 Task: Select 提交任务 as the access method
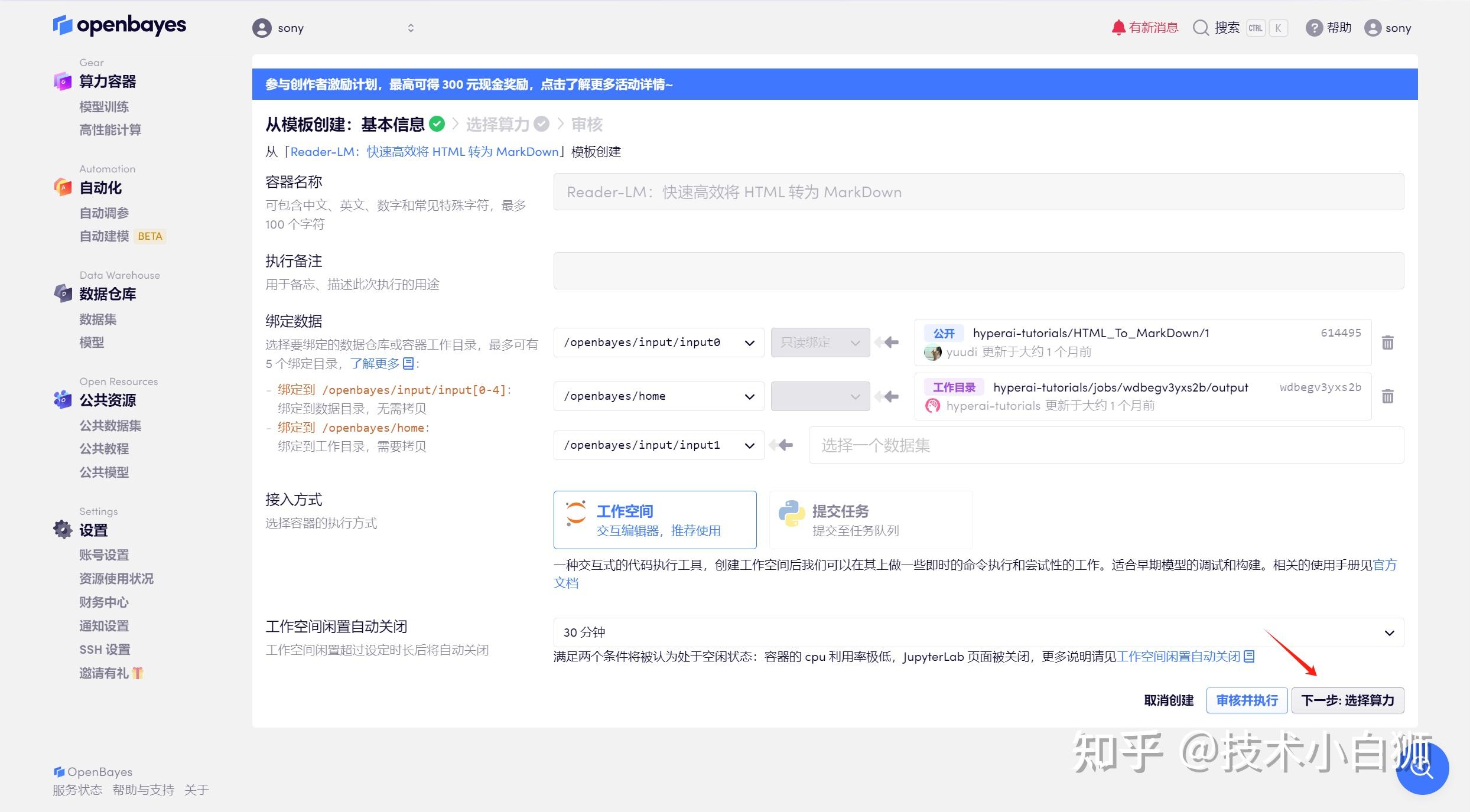pyautogui.click(x=870, y=520)
